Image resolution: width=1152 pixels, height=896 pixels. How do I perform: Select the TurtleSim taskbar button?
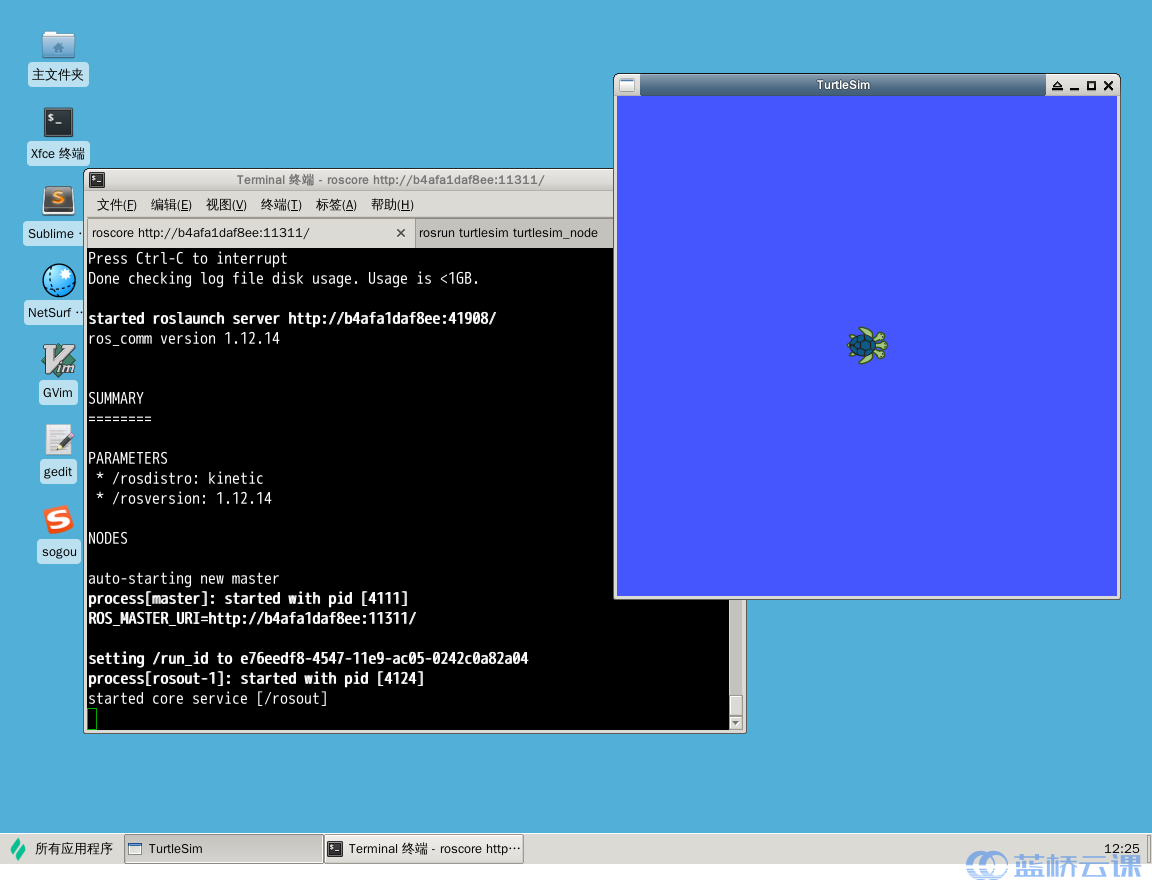pos(224,849)
